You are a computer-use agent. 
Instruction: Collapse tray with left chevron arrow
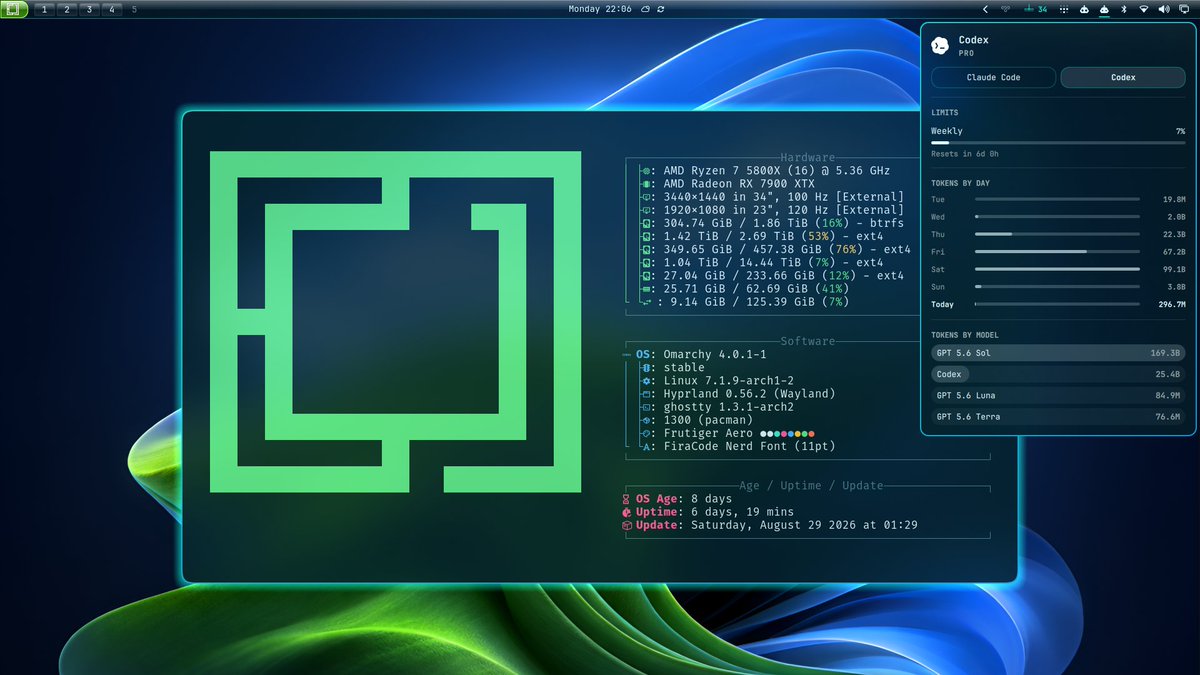point(985,9)
